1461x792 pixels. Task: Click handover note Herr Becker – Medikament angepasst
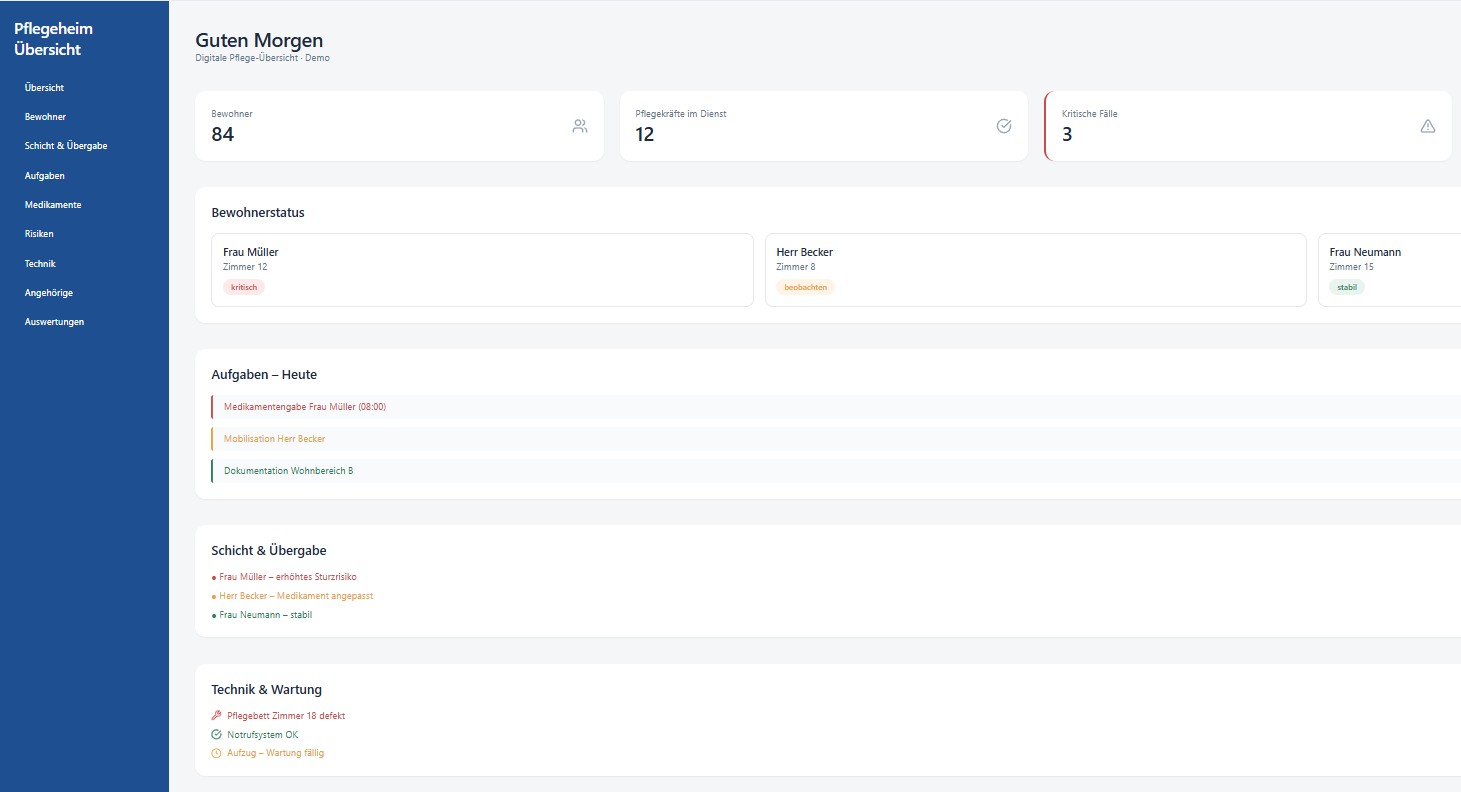click(x=296, y=596)
